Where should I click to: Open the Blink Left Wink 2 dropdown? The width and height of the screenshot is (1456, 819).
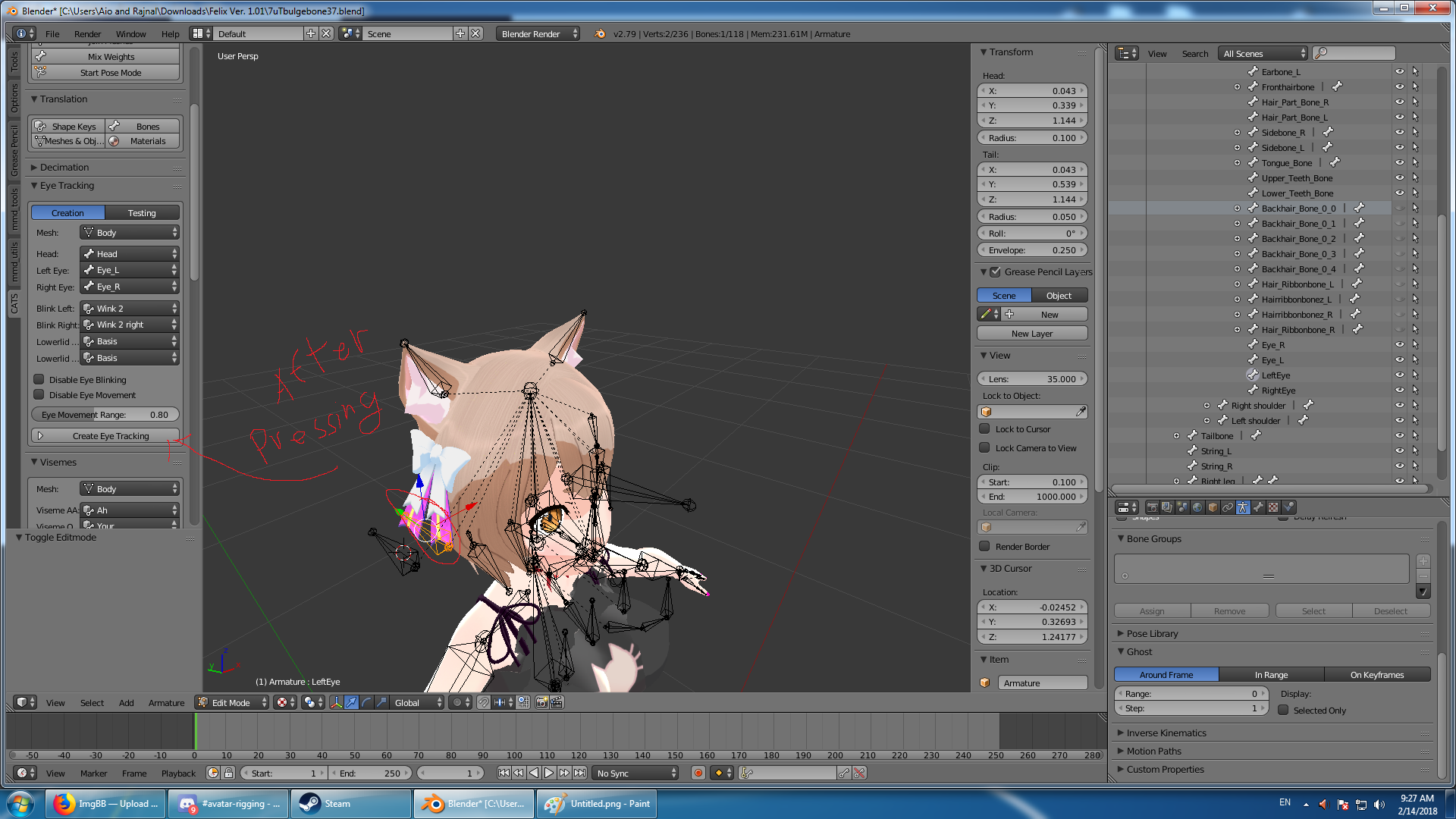pos(130,308)
